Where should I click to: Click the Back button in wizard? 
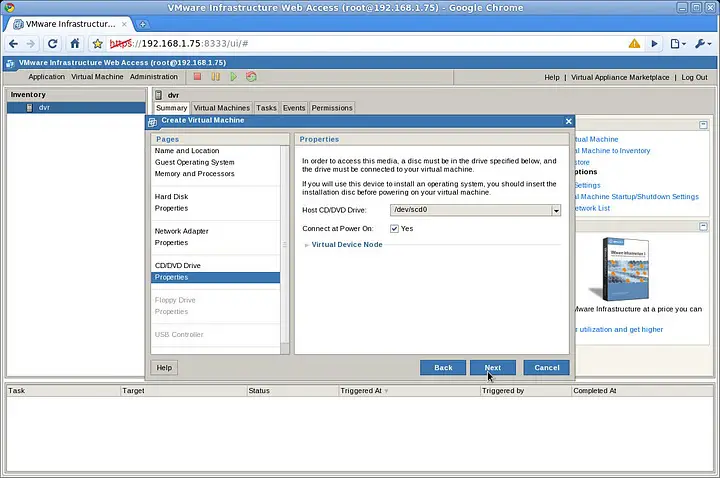(x=443, y=368)
